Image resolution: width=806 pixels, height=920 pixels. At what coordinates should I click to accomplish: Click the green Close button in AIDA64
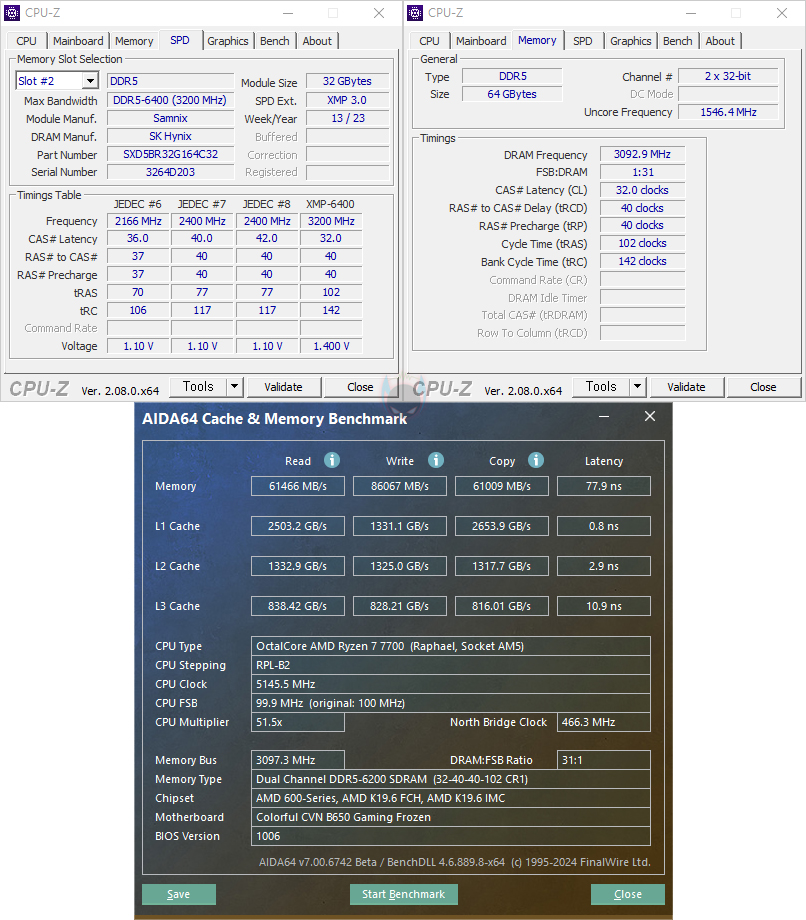tap(628, 894)
